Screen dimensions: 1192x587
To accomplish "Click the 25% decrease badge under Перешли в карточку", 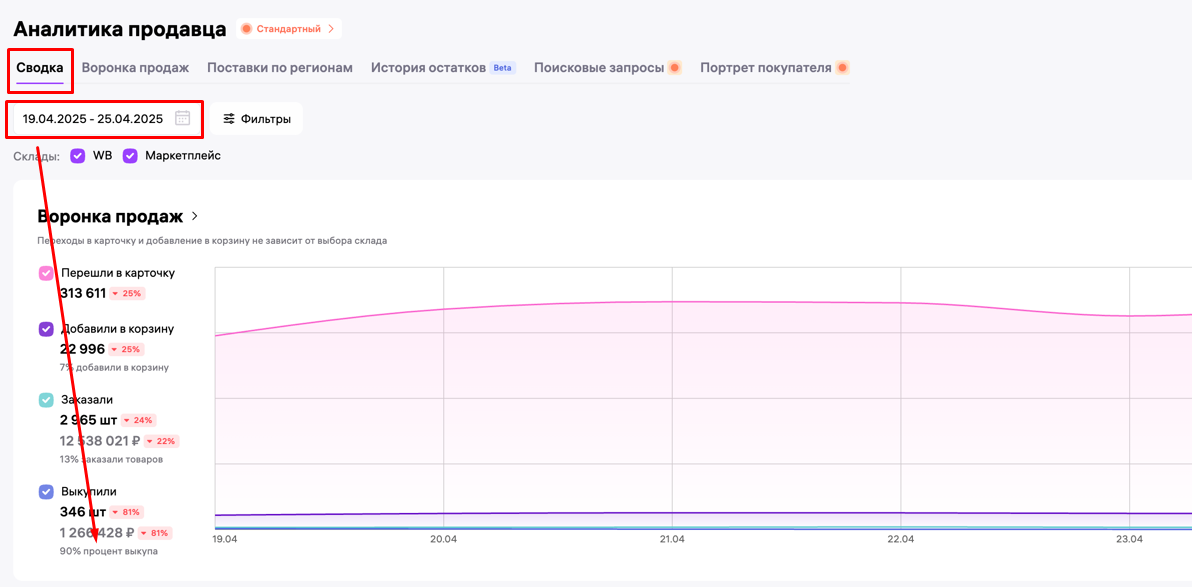I will click(x=127, y=293).
